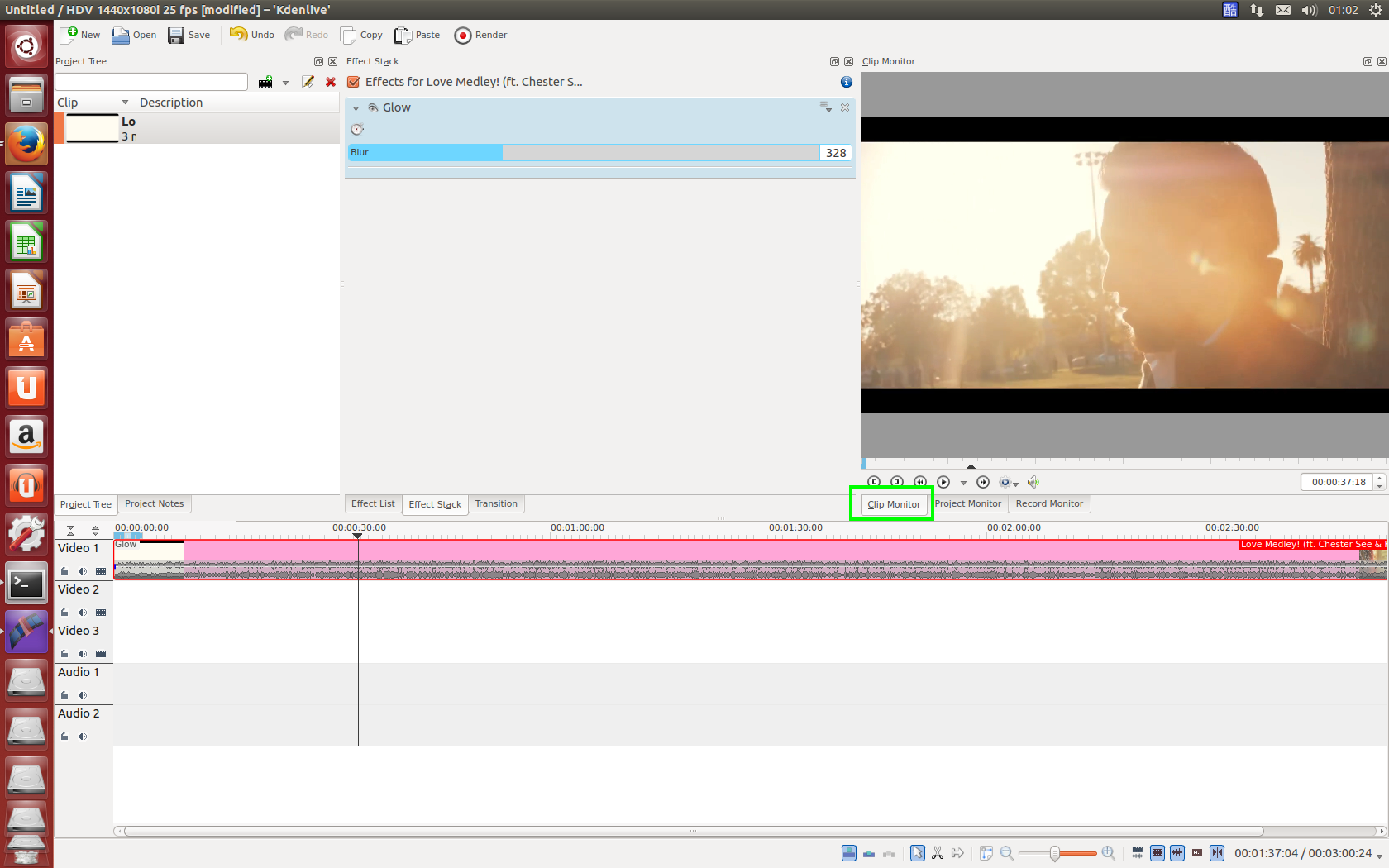Click the expand tracks height icon
This screenshot has height=868, width=1389.
tap(95, 531)
